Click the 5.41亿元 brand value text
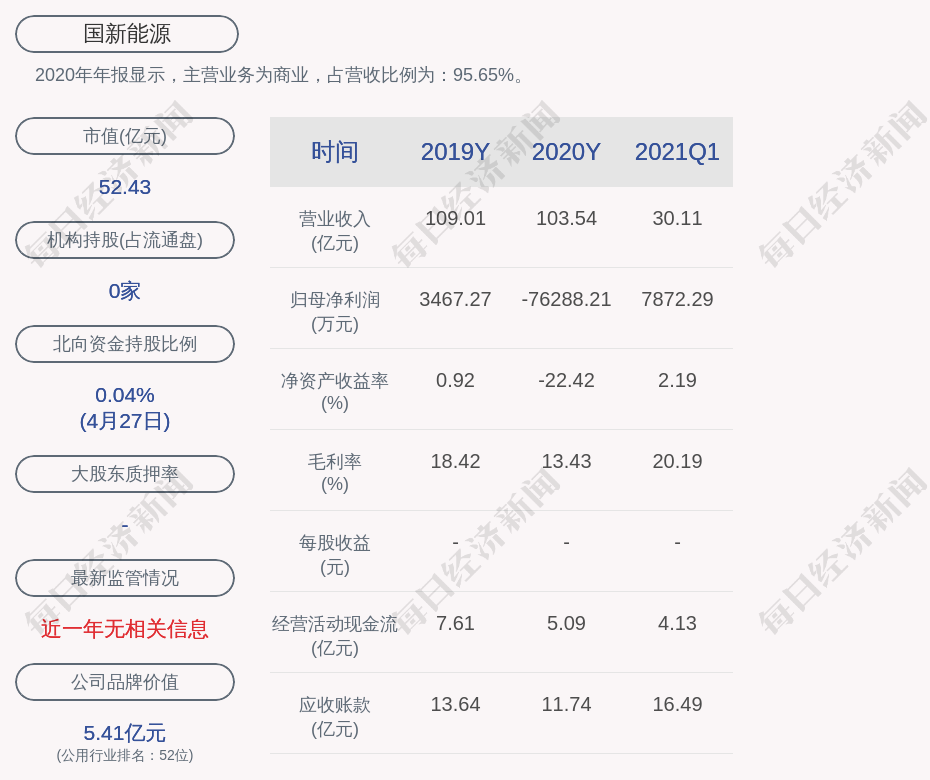930x780 pixels. click(125, 733)
